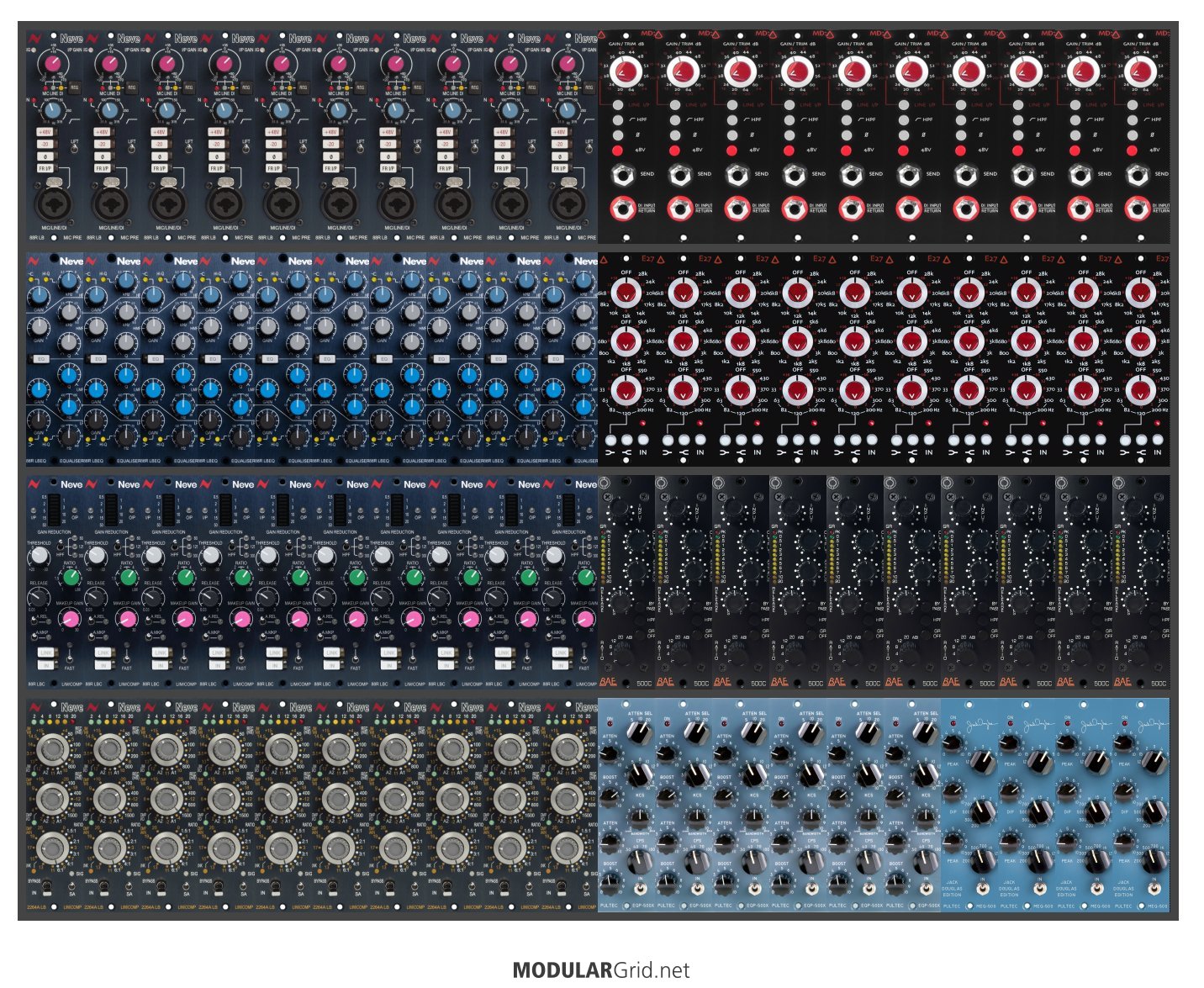Click the SEND jack on the third MD preamp

pos(737,175)
